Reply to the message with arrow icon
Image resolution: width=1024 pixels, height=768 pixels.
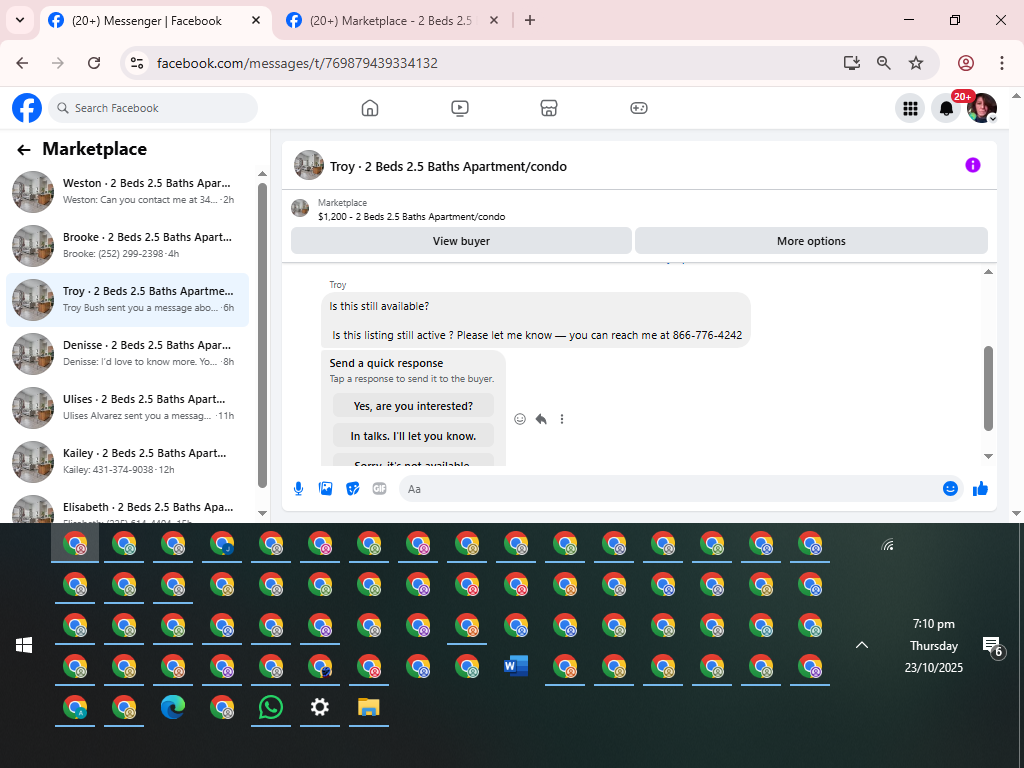coord(541,419)
